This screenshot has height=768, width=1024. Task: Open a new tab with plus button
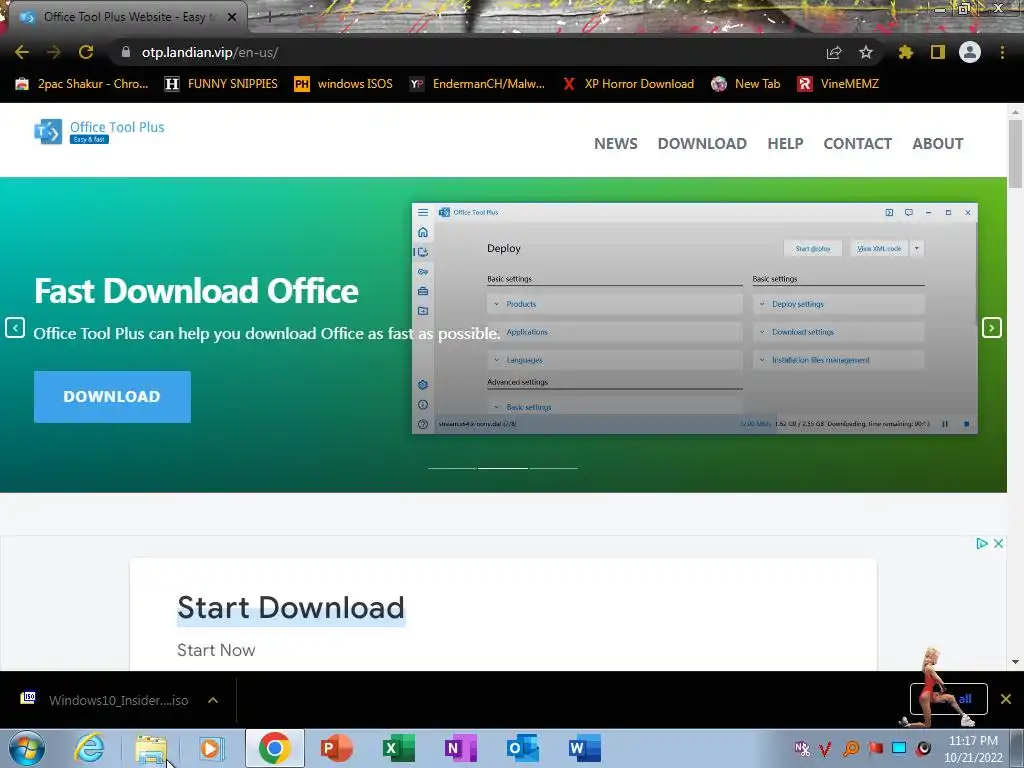pyautogui.click(x=269, y=17)
